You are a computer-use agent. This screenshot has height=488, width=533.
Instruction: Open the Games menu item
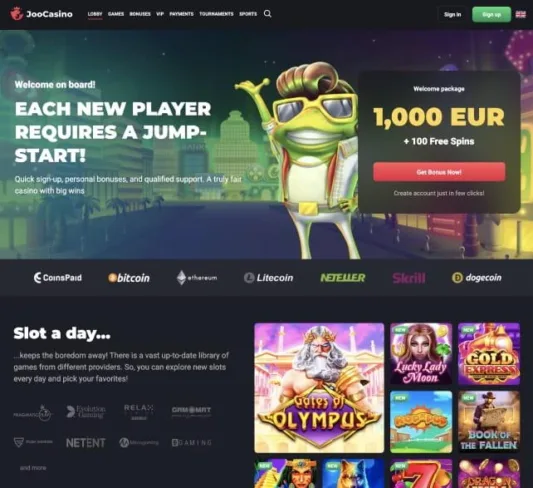coord(116,14)
